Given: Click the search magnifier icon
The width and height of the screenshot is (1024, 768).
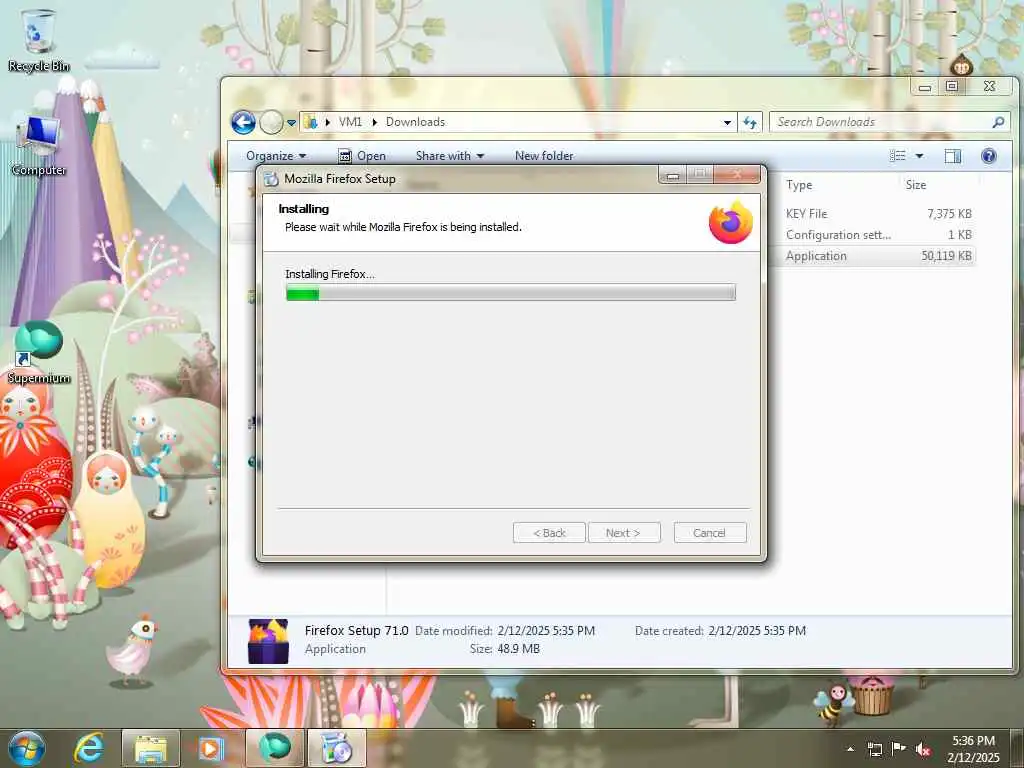Looking at the screenshot, I should click(x=998, y=122).
